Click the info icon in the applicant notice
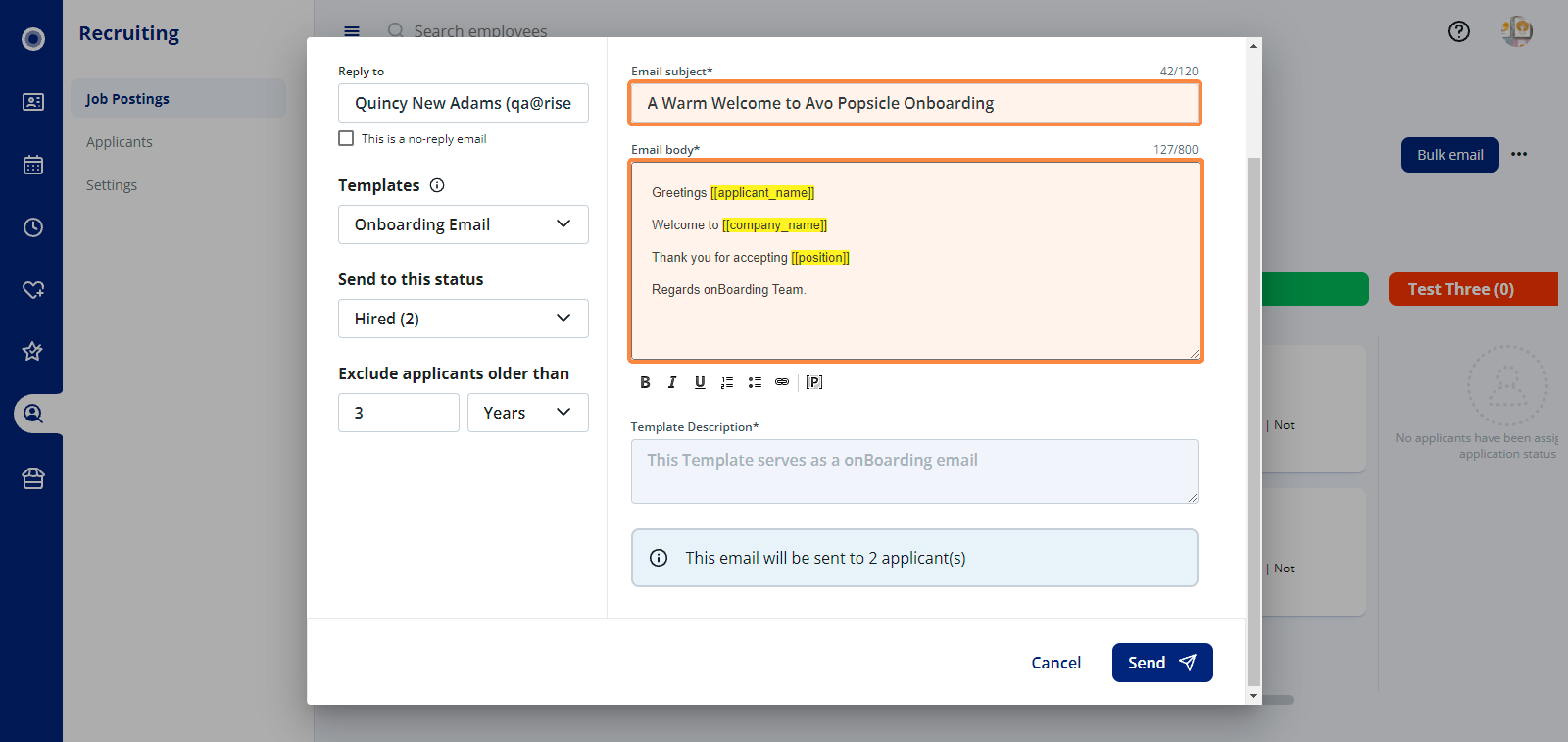The height and width of the screenshot is (742, 1568). coord(658,558)
